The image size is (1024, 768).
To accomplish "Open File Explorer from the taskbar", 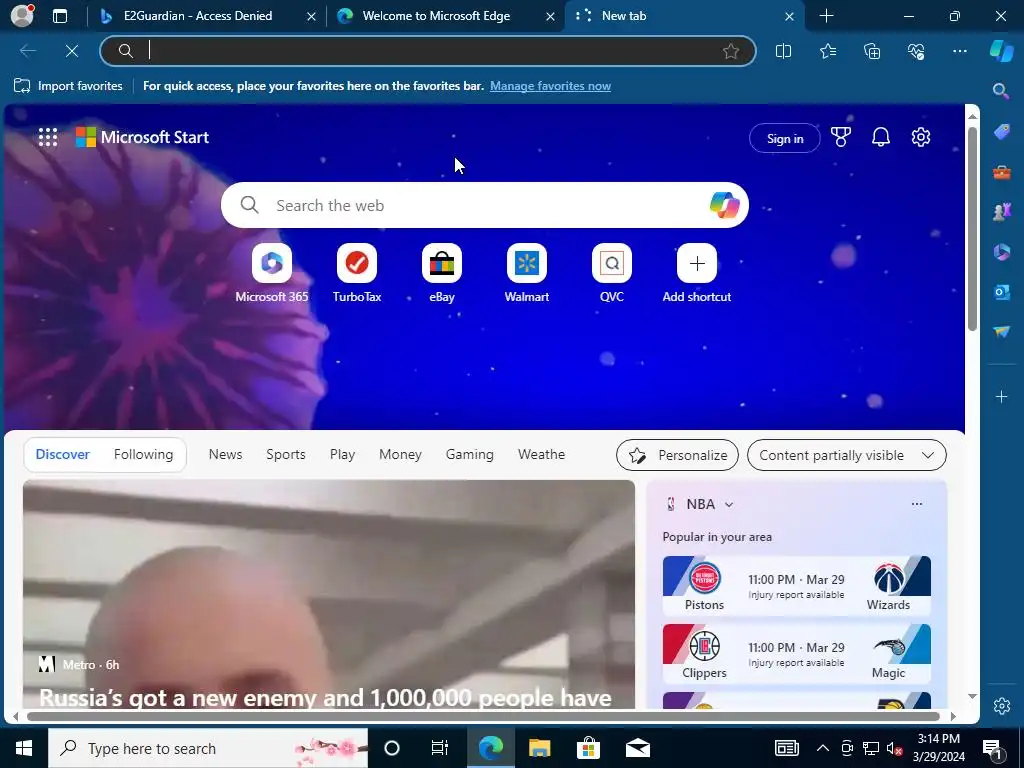I will click(539, 748).
